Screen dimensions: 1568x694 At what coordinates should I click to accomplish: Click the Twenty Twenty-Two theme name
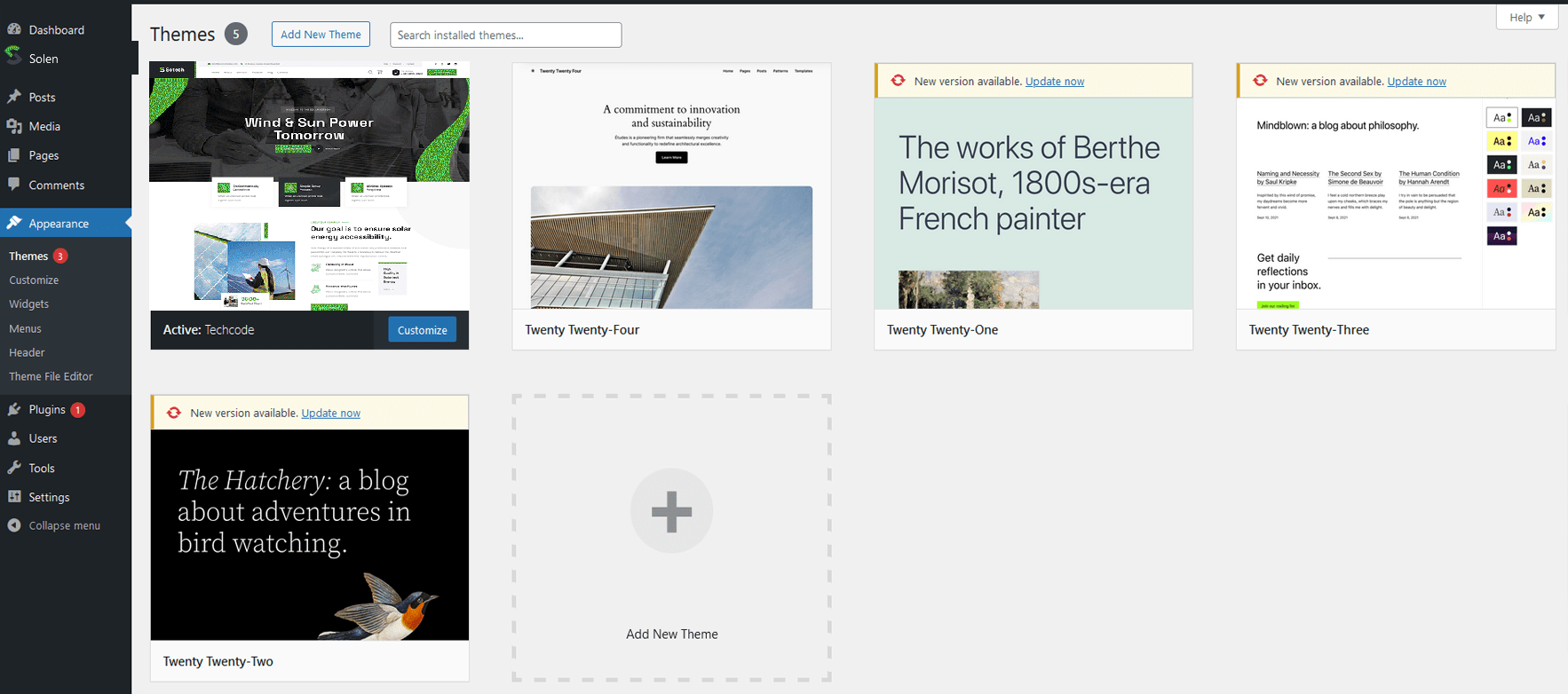point(218,661)
